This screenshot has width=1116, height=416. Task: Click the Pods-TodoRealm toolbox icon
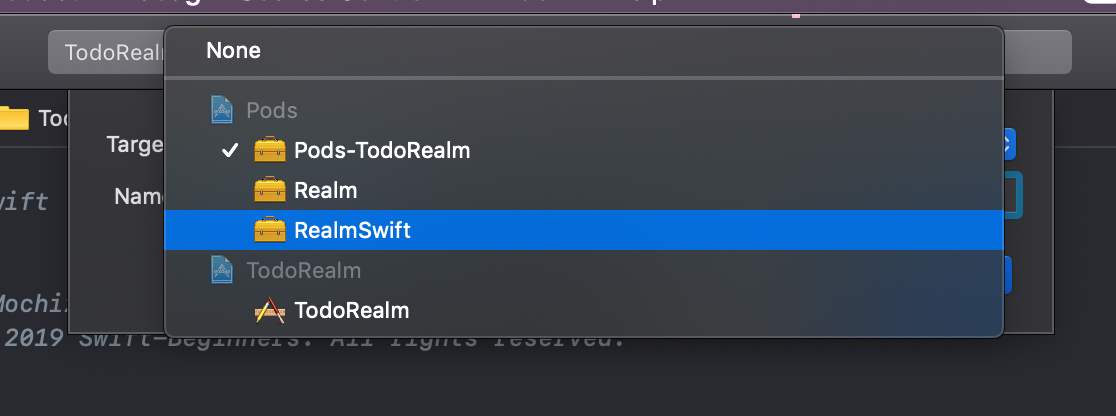(x=270, y=150)
